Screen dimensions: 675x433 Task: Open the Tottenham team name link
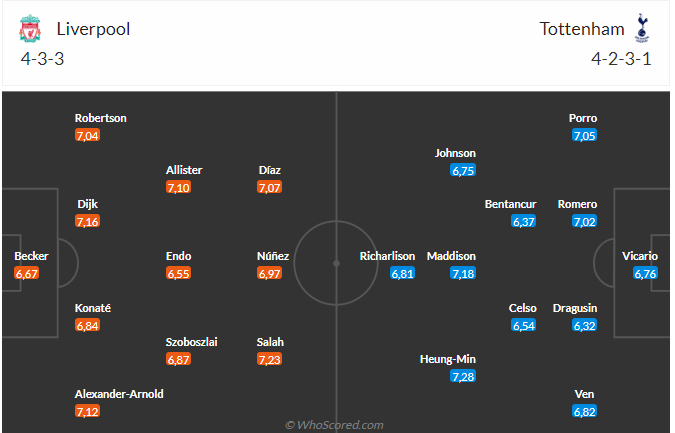pyautogui.click(x=581, y=29)
